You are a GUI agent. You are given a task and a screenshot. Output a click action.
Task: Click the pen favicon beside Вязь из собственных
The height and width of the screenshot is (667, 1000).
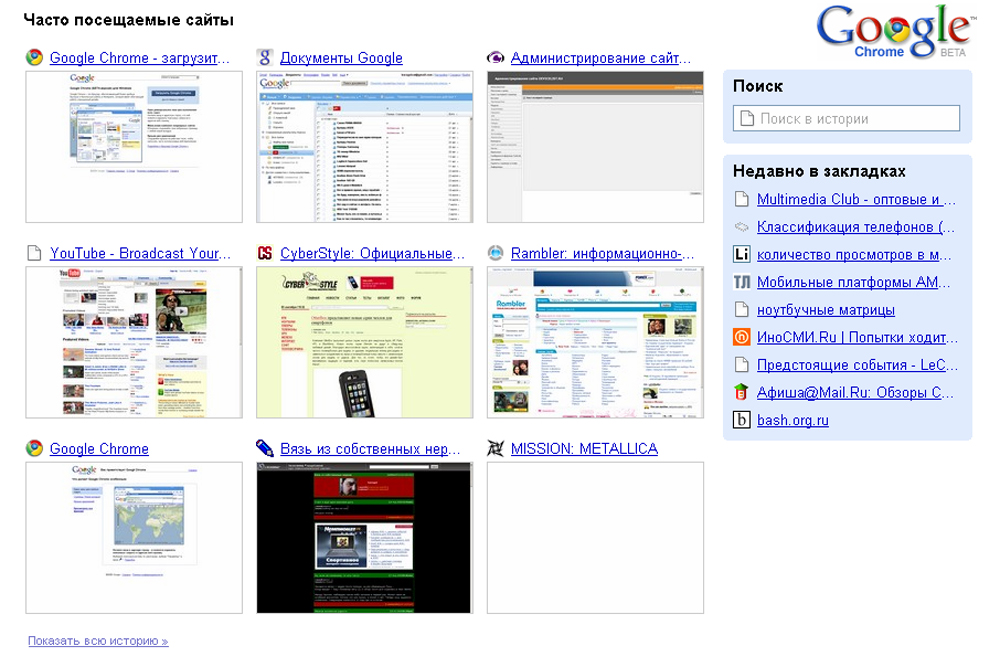coord(265,448)
